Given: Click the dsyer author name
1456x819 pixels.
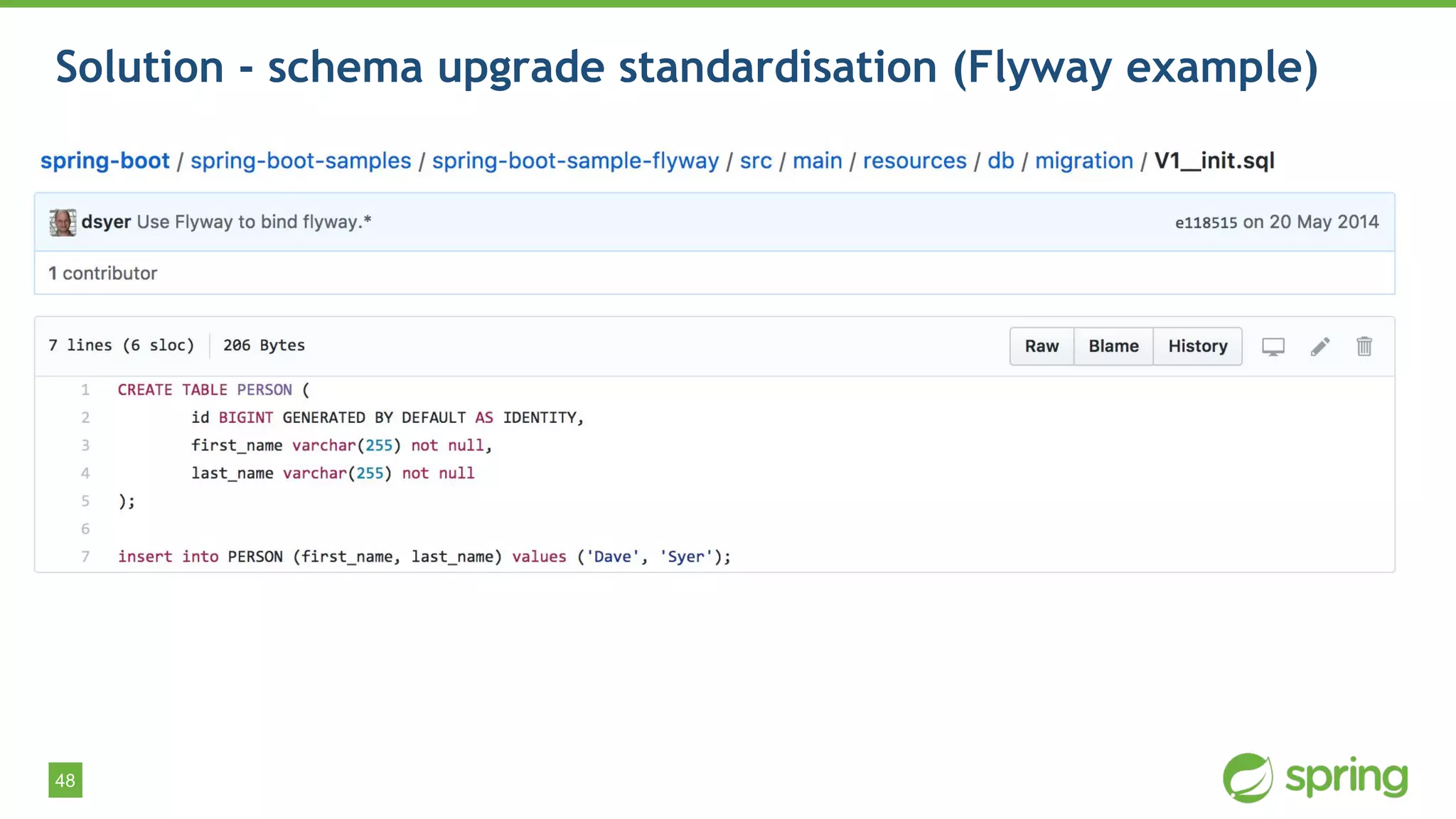Looking at the screenshot, I should [106, 222].
